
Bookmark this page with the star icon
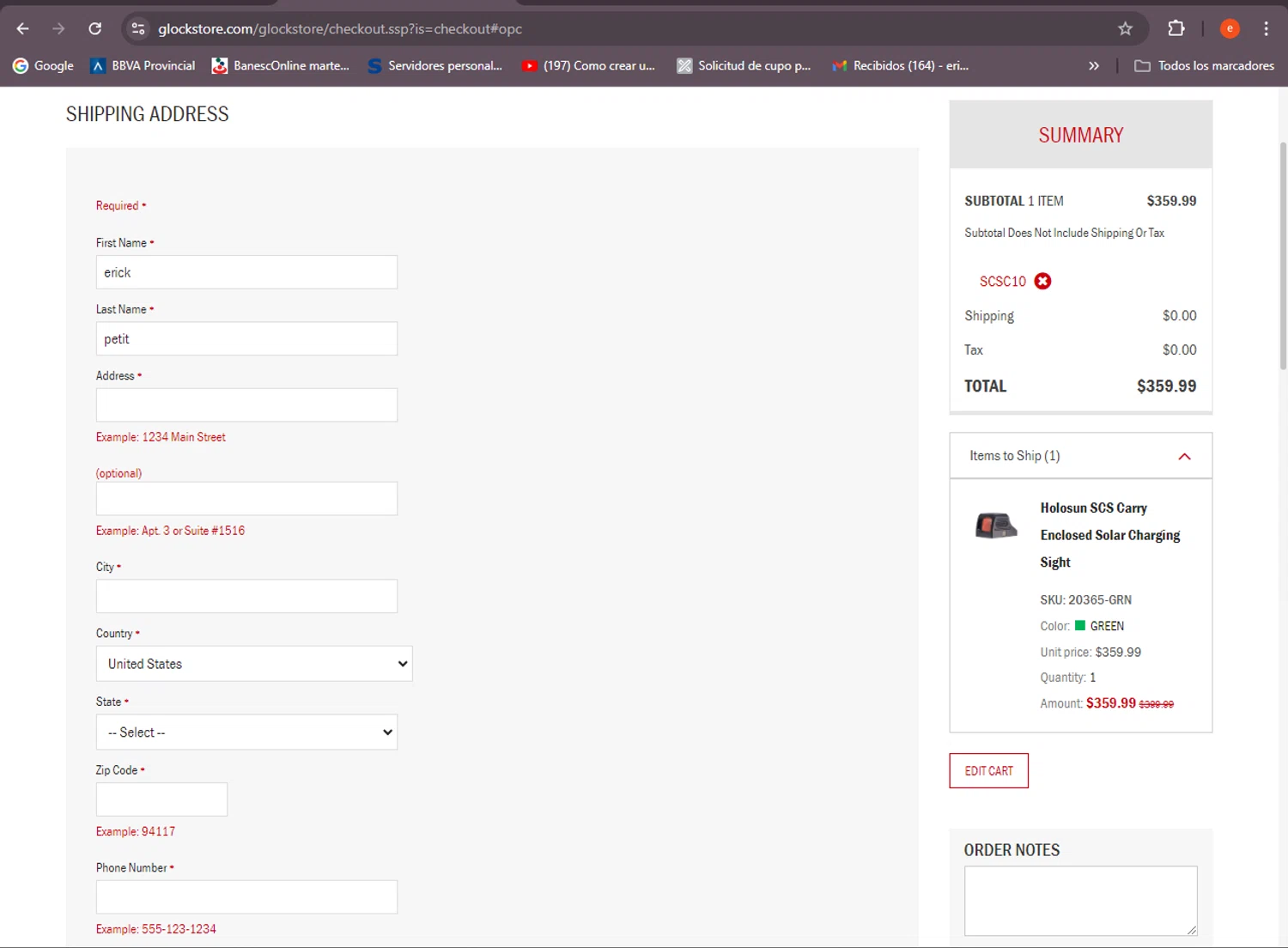[x=1125, y=28]
